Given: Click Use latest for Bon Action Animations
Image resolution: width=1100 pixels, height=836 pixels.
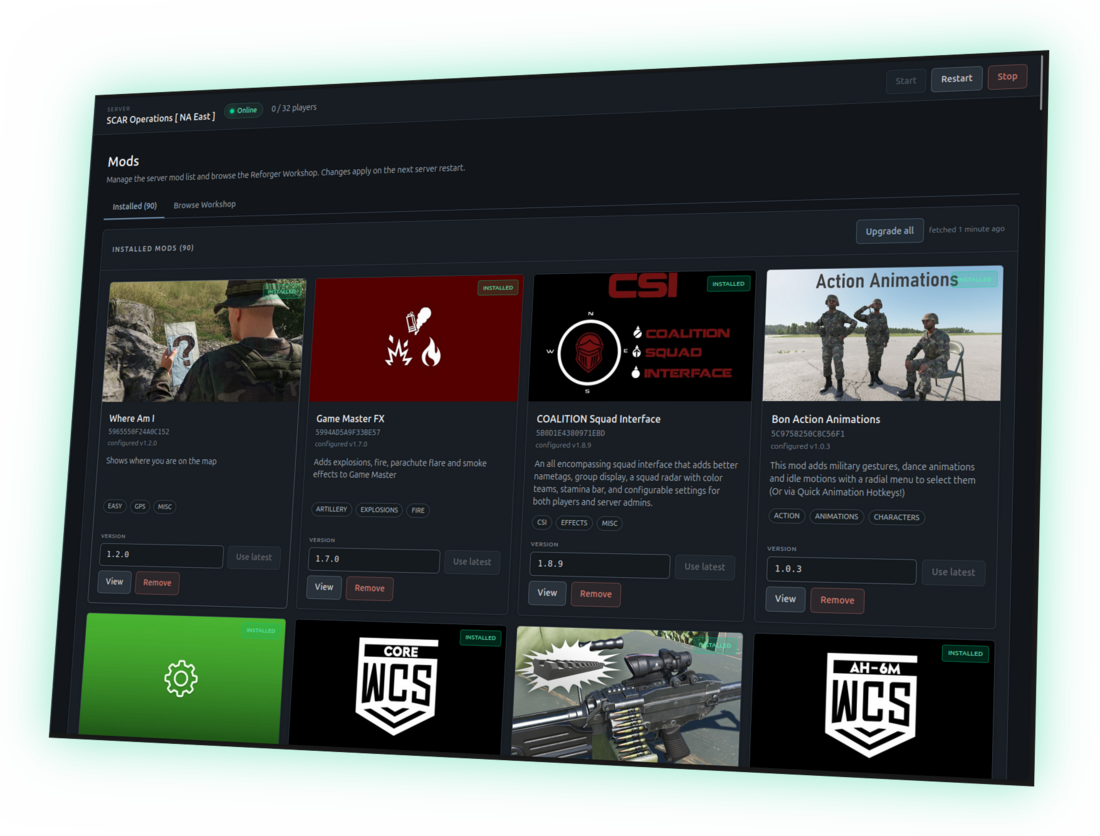Looking at the screenshot, I should point(953,572).
